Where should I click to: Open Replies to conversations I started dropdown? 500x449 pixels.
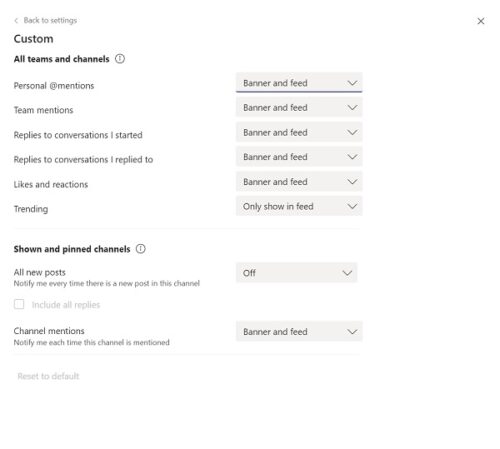(299, 132)
